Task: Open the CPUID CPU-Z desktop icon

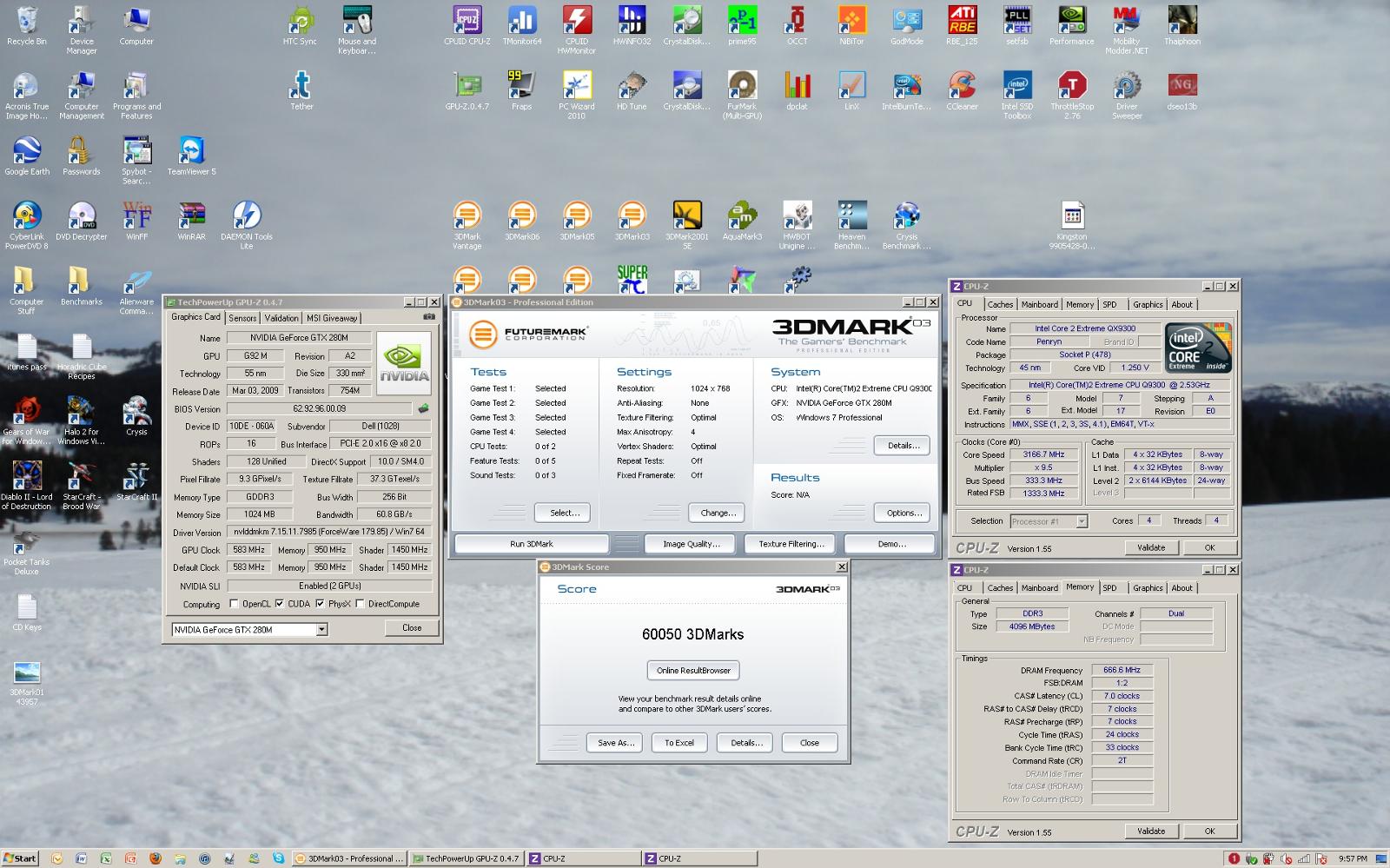Action: [x=467, y=25]
